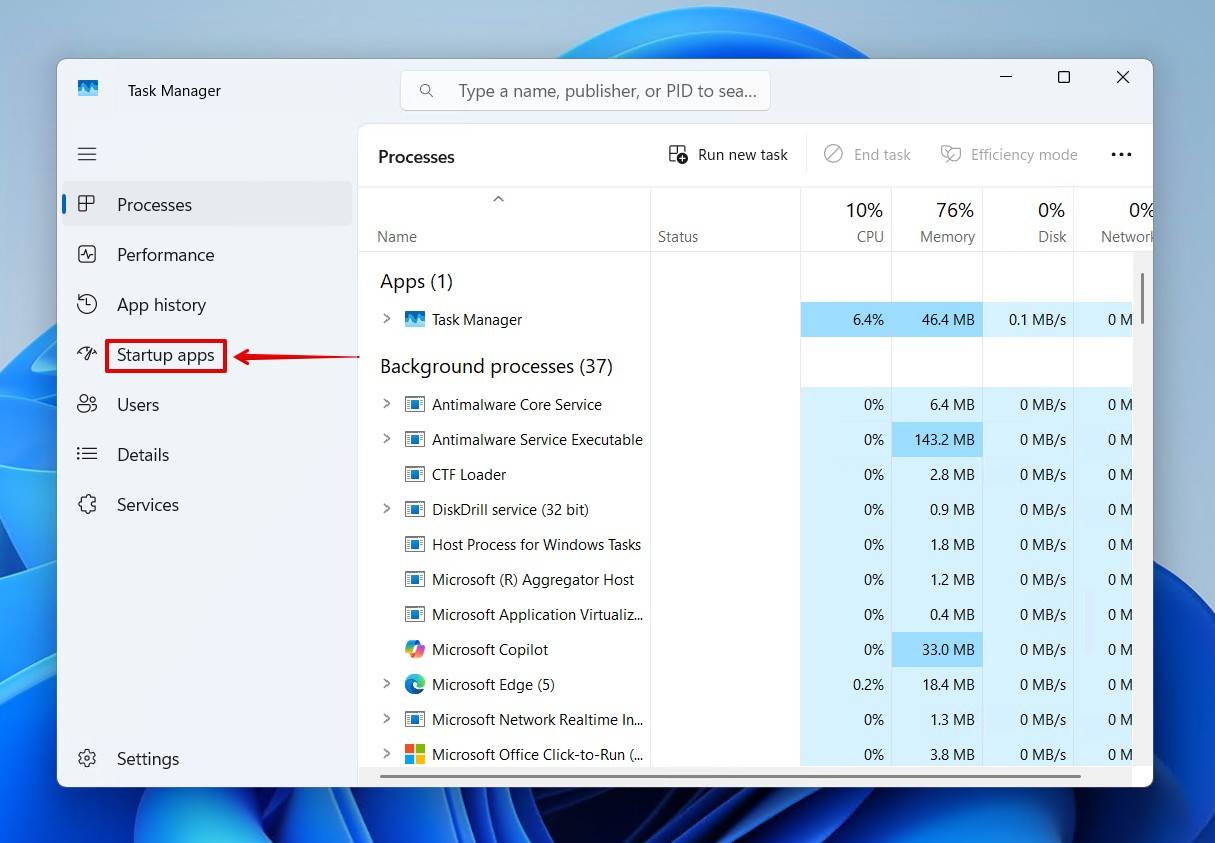1215x843 pixels.
Task: Click the Startup apps gauge icon
Action: tap(87, 354)
